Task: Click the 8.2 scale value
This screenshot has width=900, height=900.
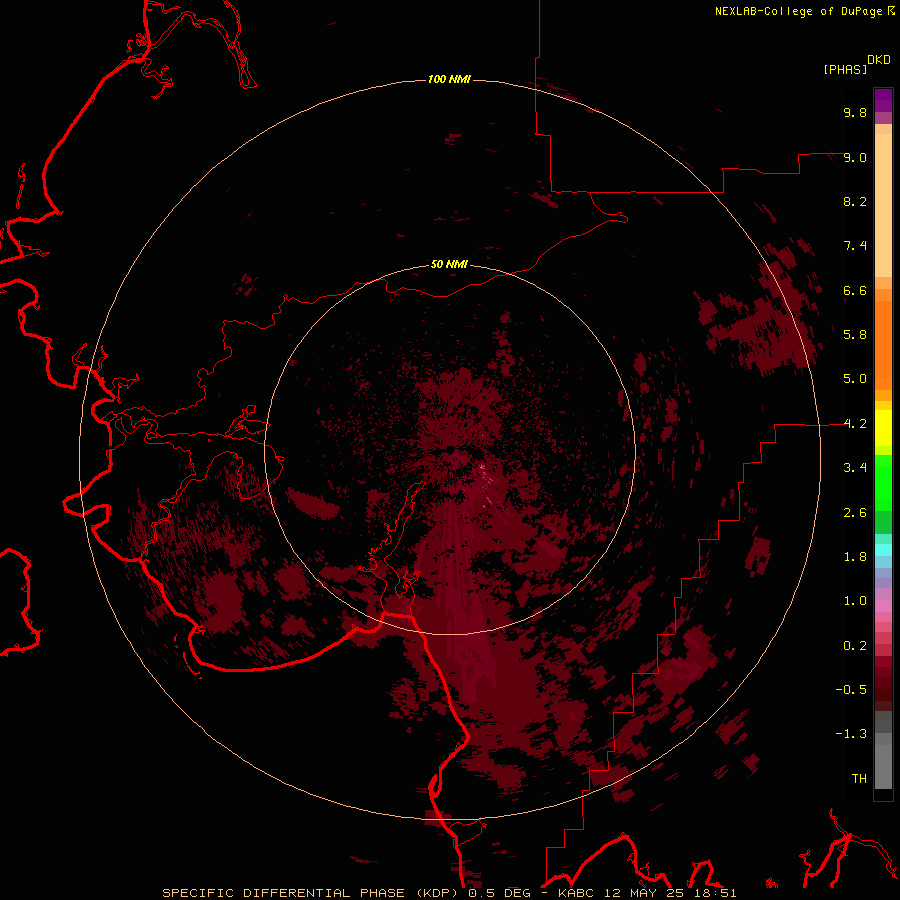Action: [x=855, y=201]
